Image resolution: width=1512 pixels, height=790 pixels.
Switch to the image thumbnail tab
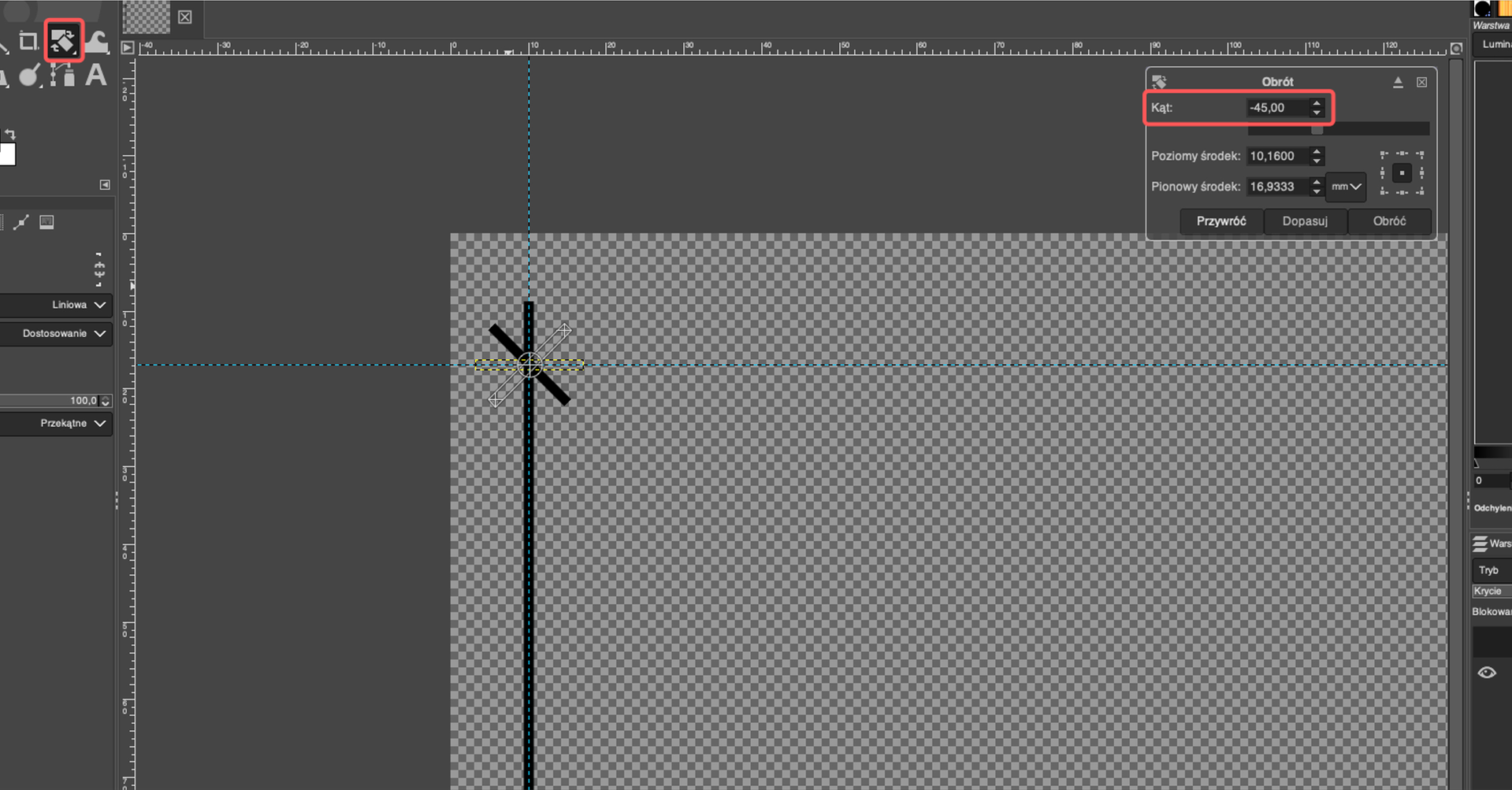pos(147,17)
